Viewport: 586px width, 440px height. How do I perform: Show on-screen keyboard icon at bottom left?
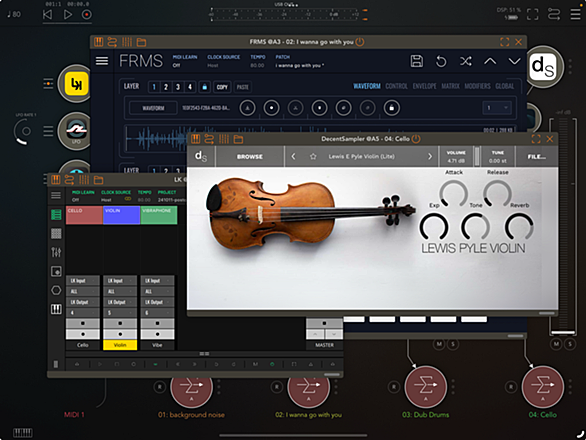pos(23,433)
